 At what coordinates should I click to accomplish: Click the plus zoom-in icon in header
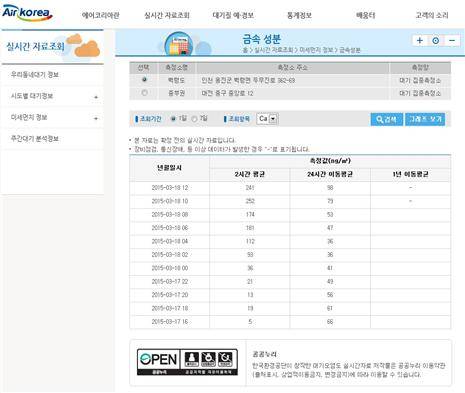[x=420, y=41]
